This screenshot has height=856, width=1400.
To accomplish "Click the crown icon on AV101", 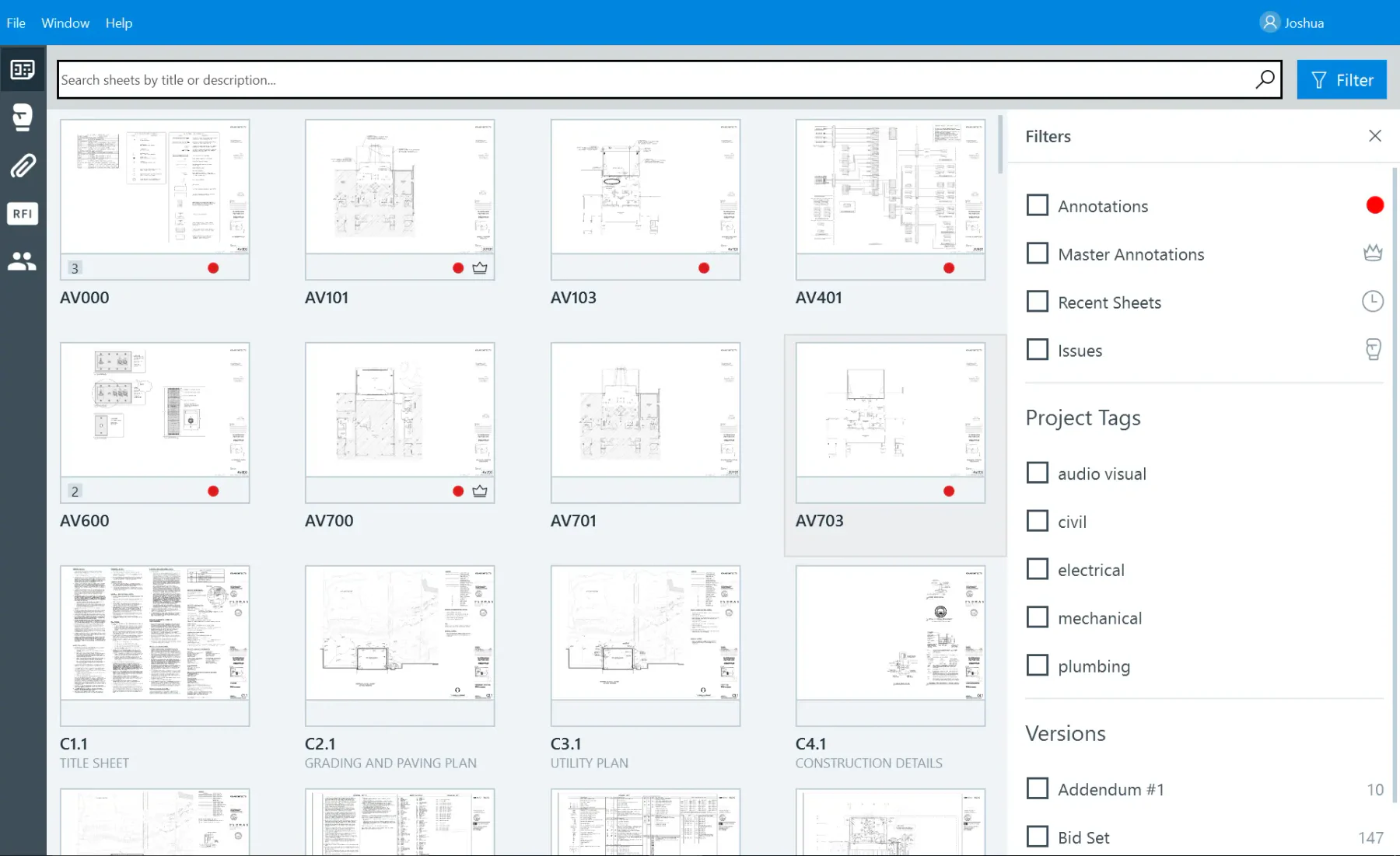I will [480, 268].
